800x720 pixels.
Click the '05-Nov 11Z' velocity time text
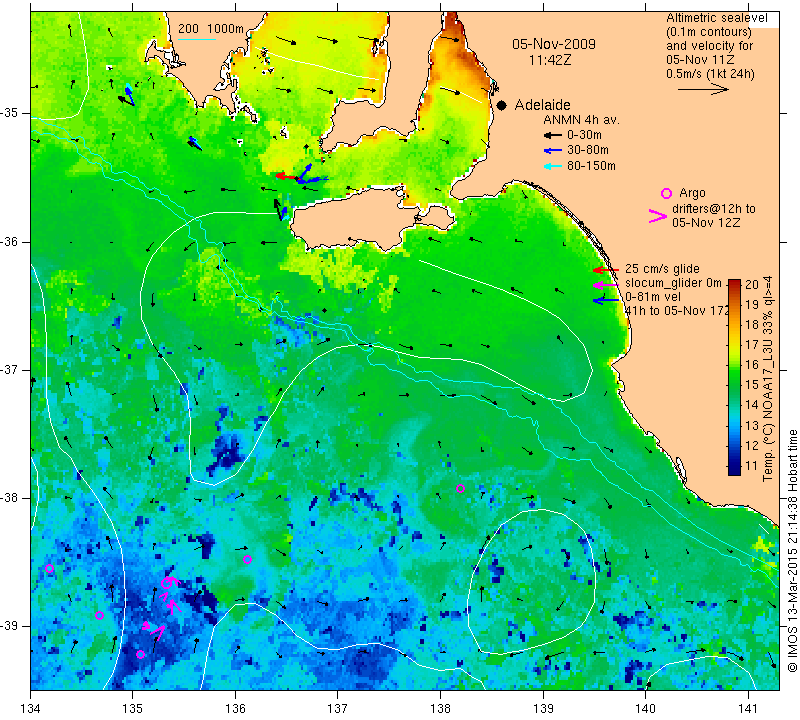coord(700,60)
